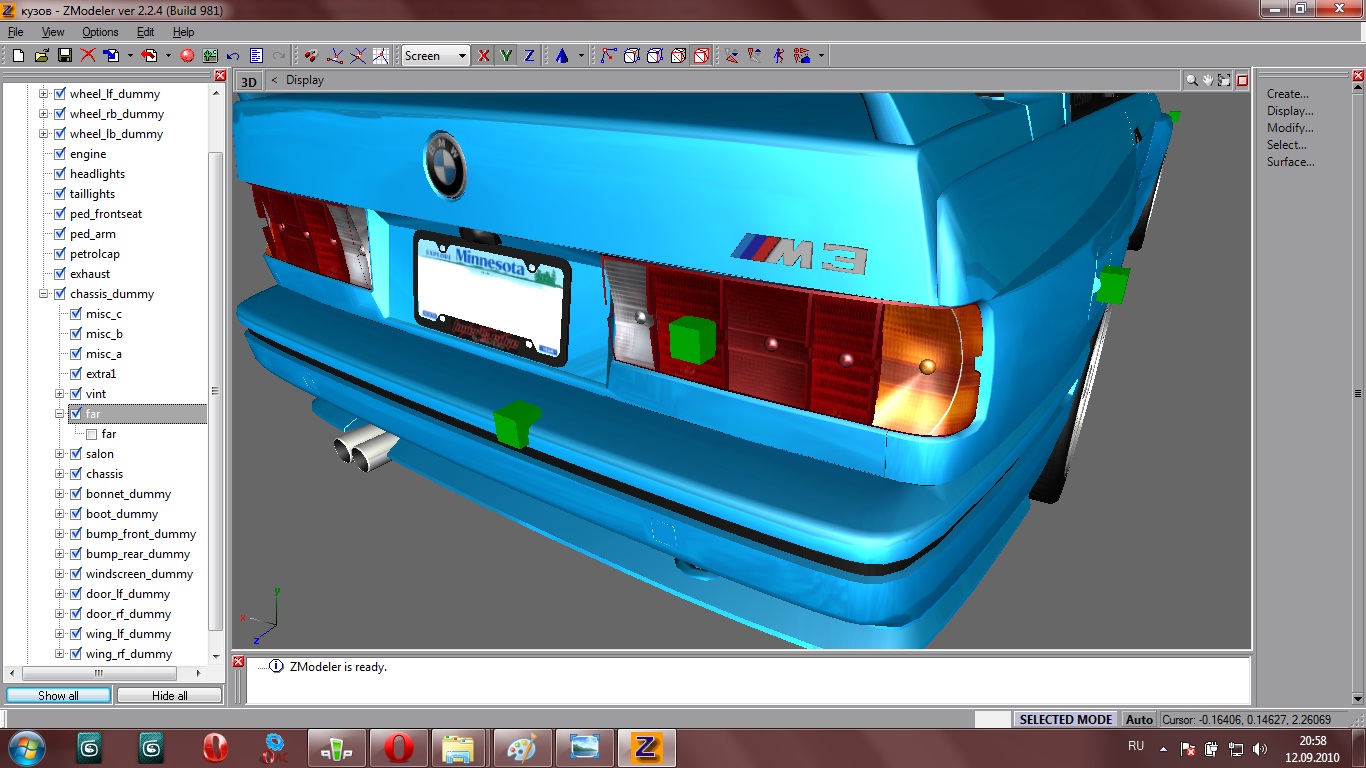Click the undo arrow icon in toolbar
This screenshot has width=1366, height=768.
coord(233,56)
